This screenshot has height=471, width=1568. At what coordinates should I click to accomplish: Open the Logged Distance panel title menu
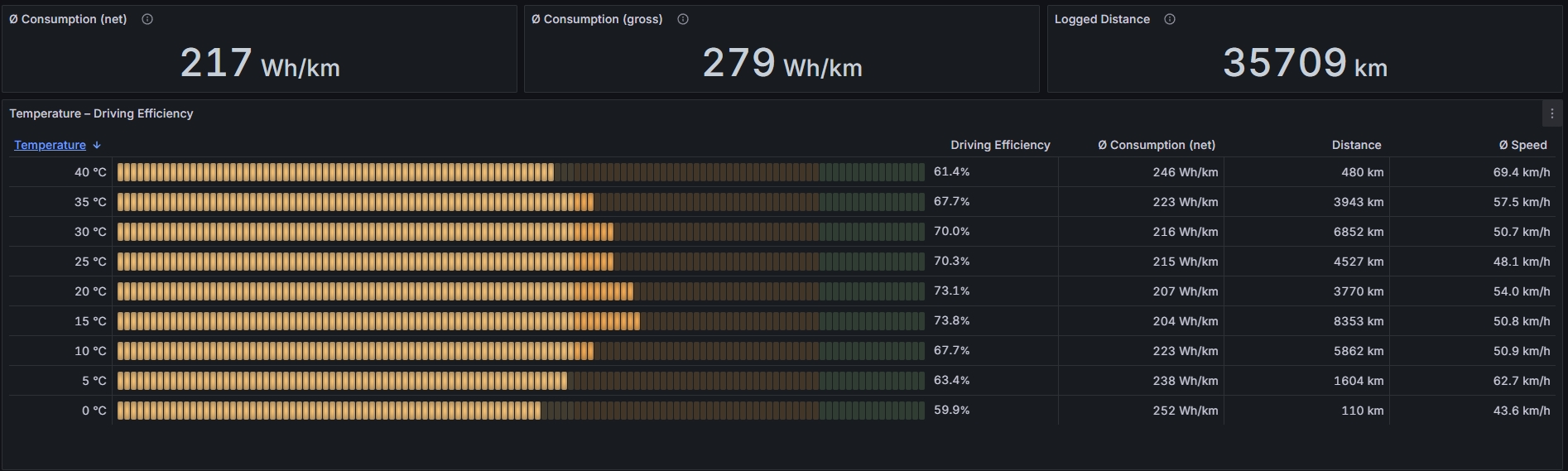point(1102,19)
